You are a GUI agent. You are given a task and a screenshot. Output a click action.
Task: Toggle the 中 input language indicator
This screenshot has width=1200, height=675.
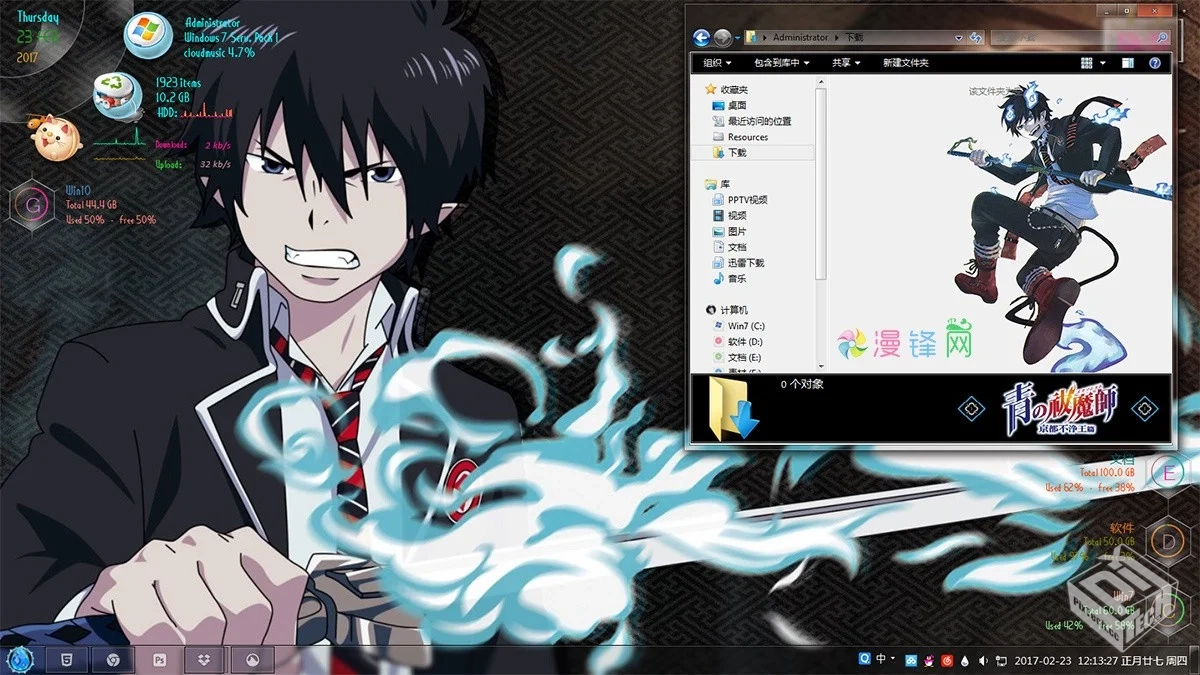(881, 660)
